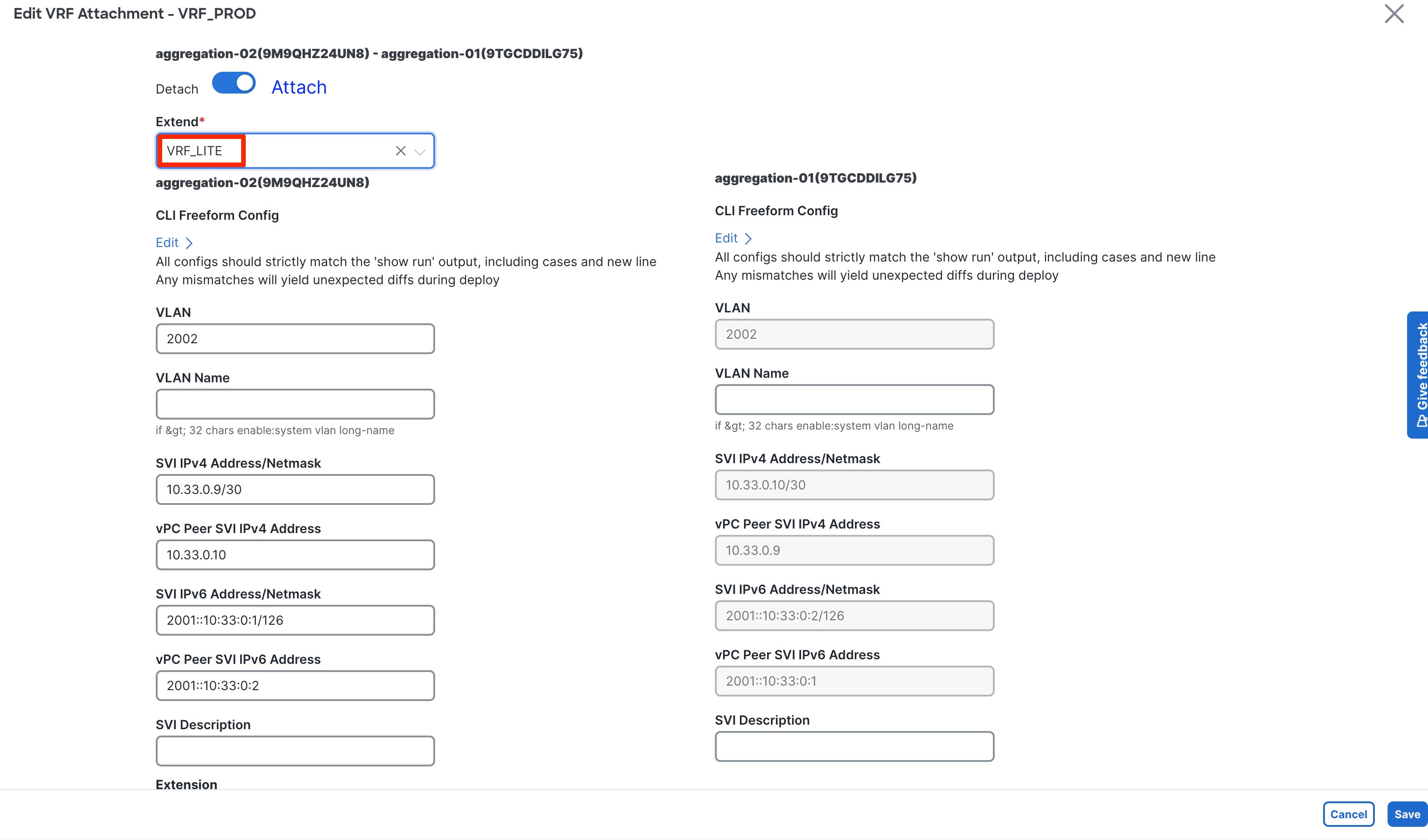Viewport: 1428px width, 840px height.
Task: Click the VLAN Name field for aggregation-01
Action: click(x=854, y=399)
